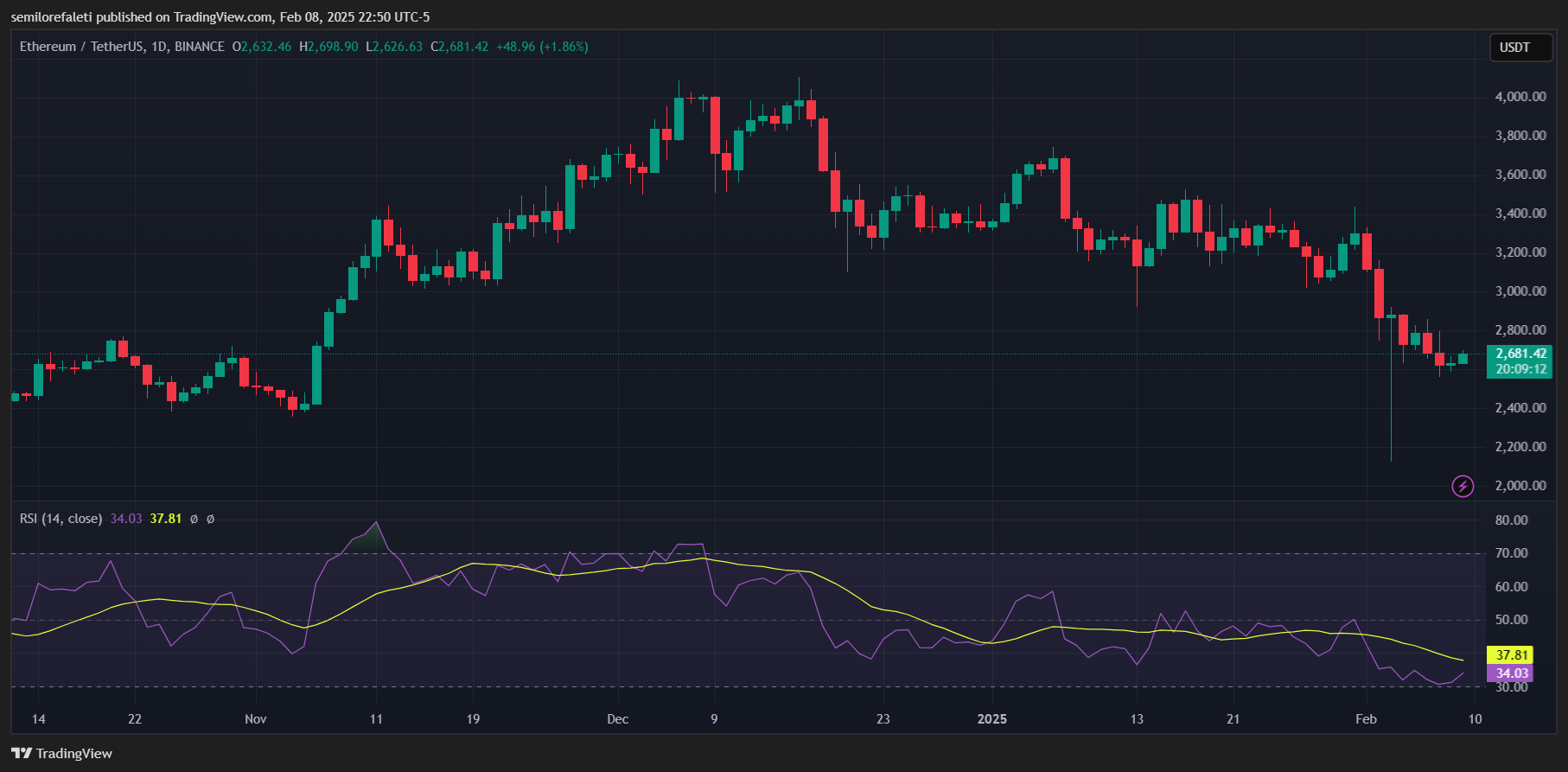Click the 4,000.00 price axis label
The width and height of the screenshot is (1568, 772).
tap(1520, 97)
